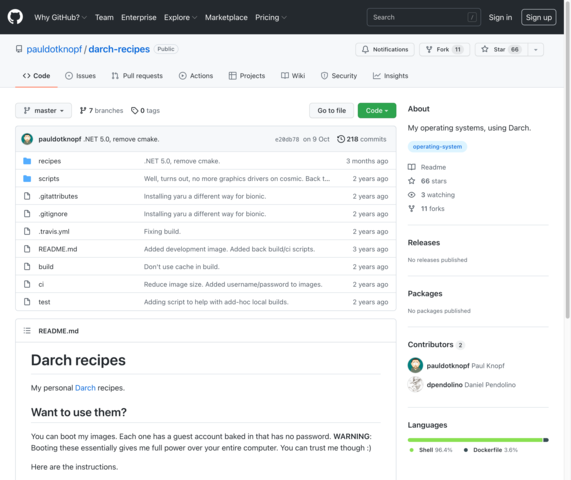571x480 pixels.
Task: View the 218 commits history
Action: (362, 139)
